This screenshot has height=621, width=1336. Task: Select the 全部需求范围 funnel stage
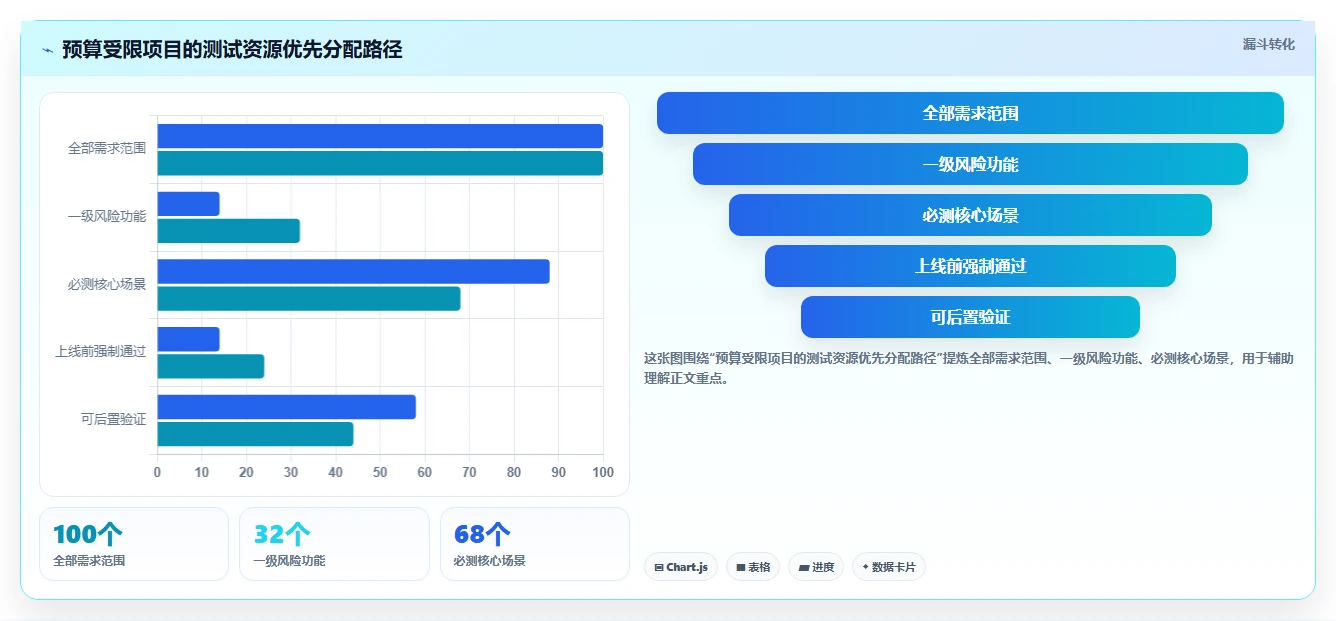click(x=970, y=113)
